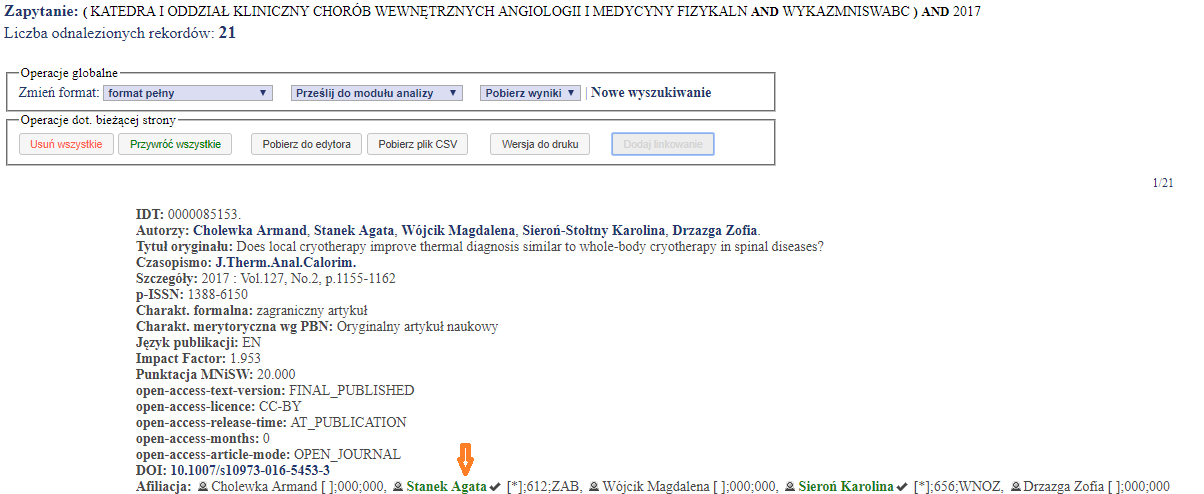Open the 'Pobierz wyniki' dropdown
1204x494 pixels.
[530, 93]
